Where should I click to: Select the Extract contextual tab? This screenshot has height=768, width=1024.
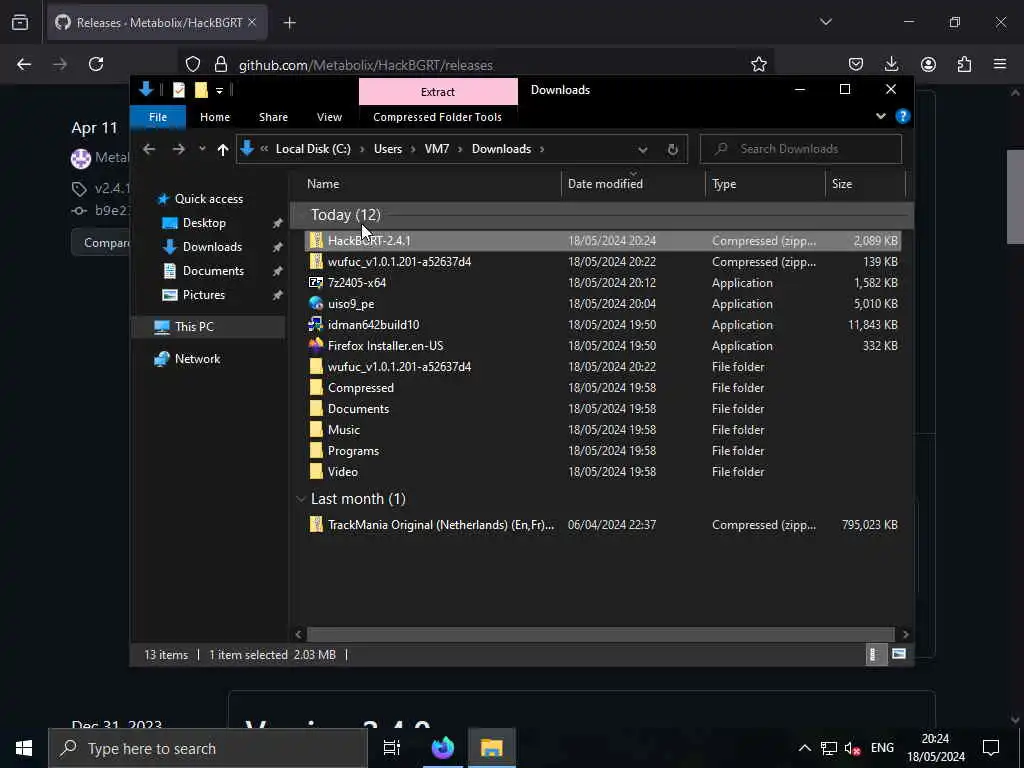(x=438, y=91)
